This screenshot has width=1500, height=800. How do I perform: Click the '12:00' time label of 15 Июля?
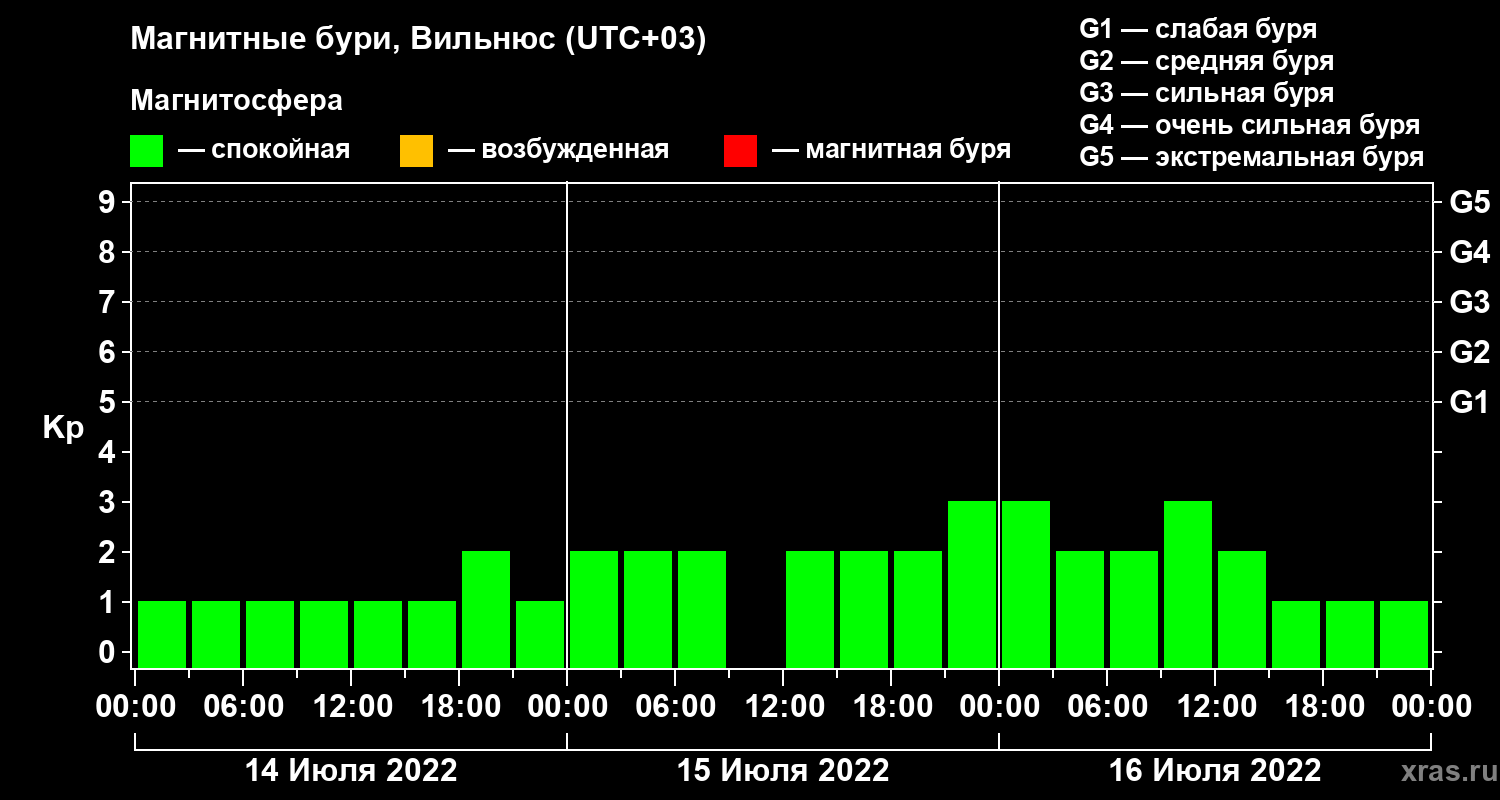[x=783, y=706]
